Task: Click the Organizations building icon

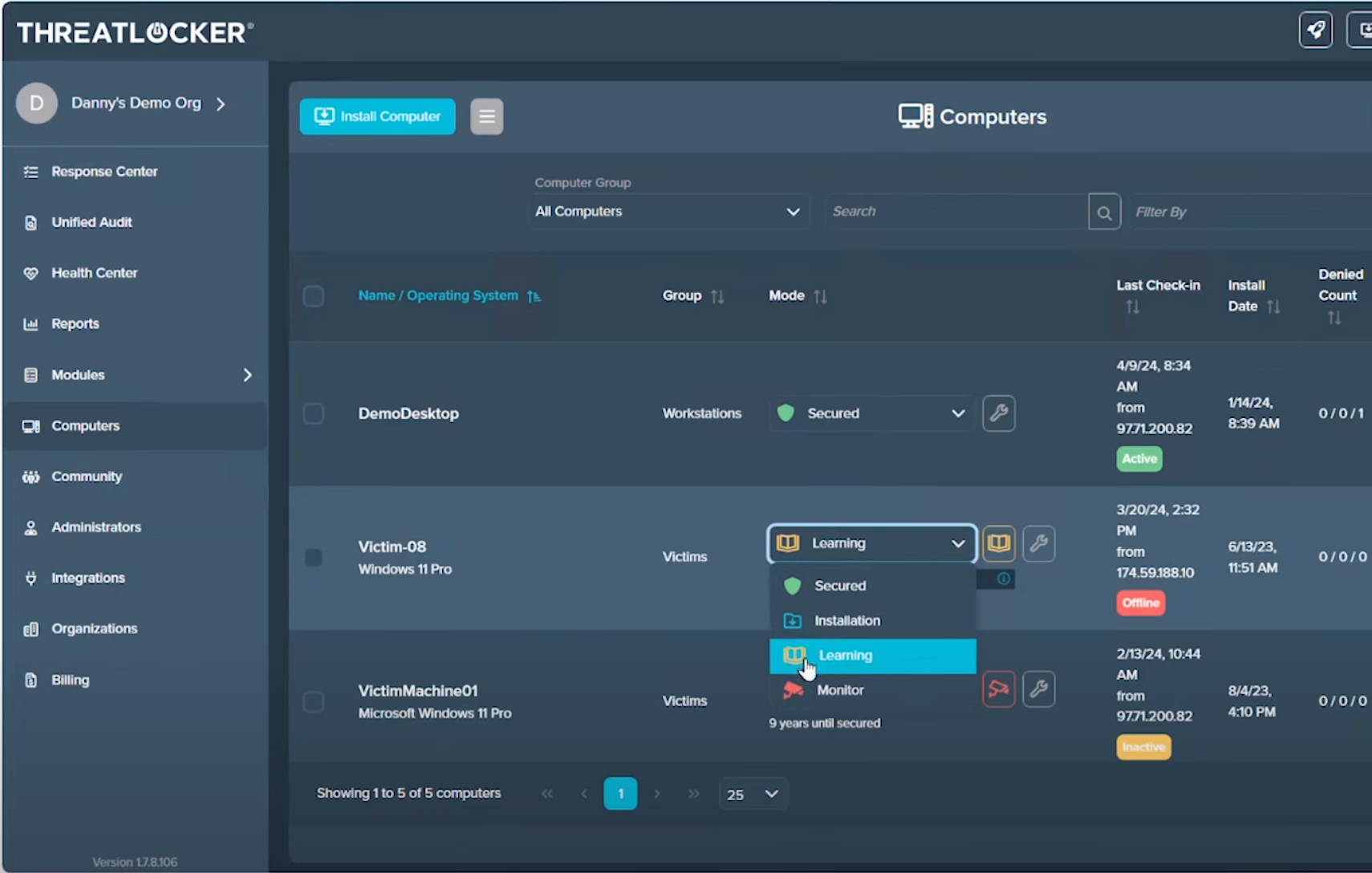Action: 30,629
